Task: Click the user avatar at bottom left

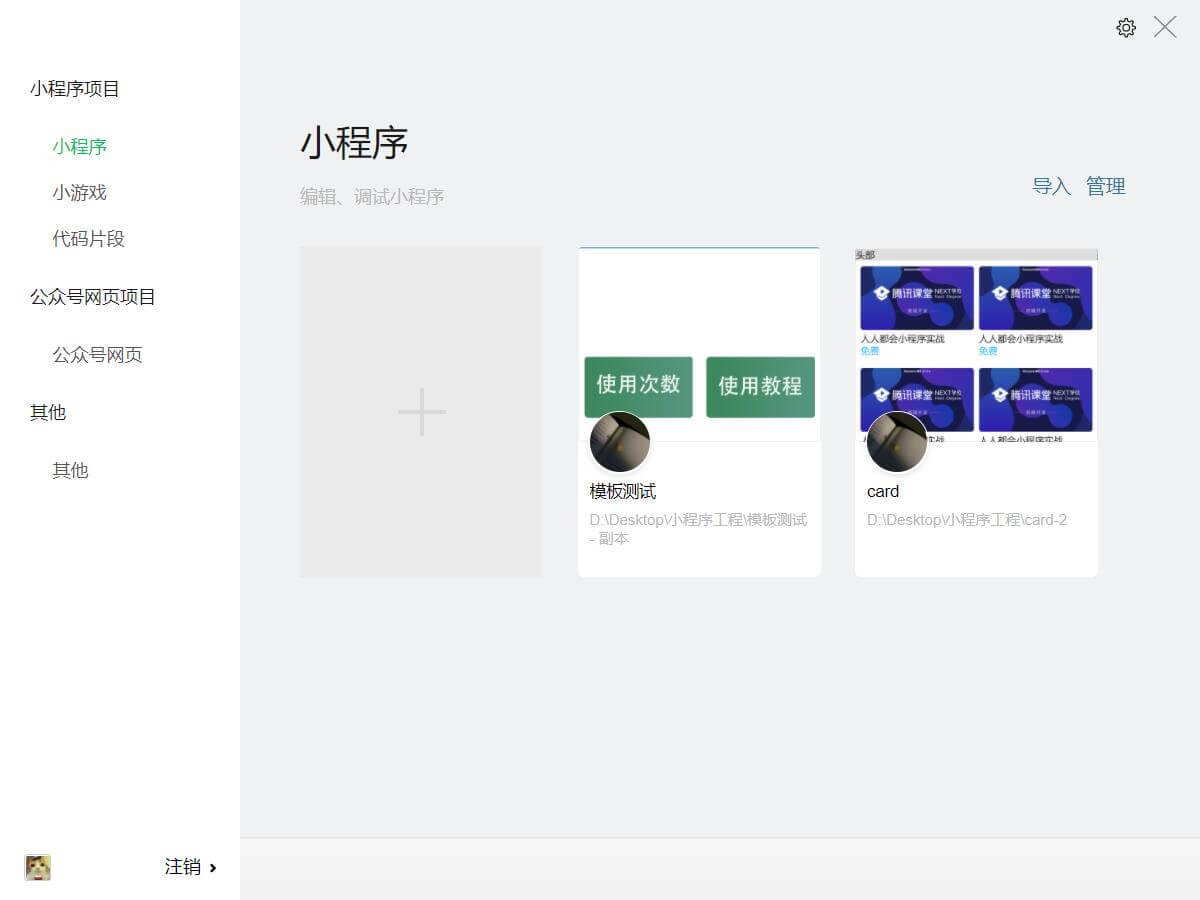Action: (38, 867)
